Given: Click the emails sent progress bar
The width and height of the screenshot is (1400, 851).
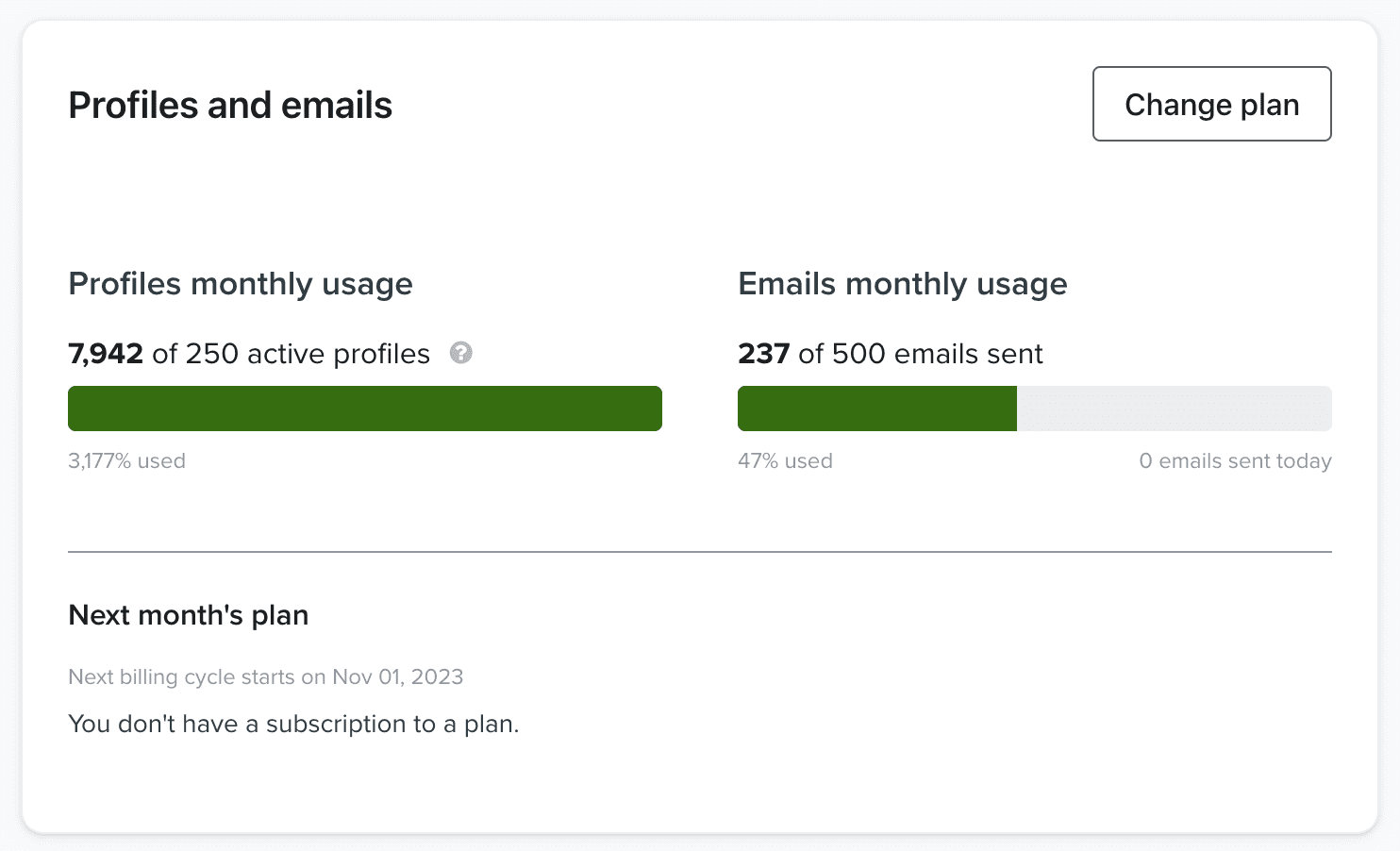Looking at the screenshot, I should [1034, 409].
